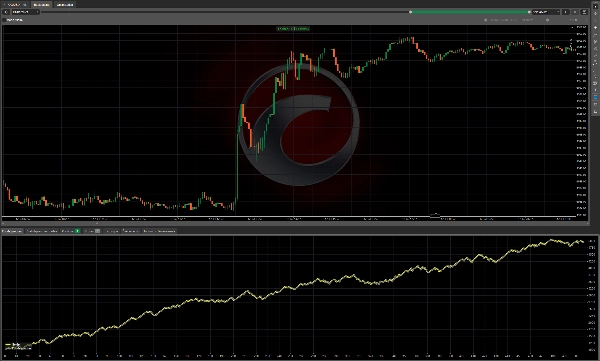Click the start handle of the green range
600x361 pixels.
411,12
